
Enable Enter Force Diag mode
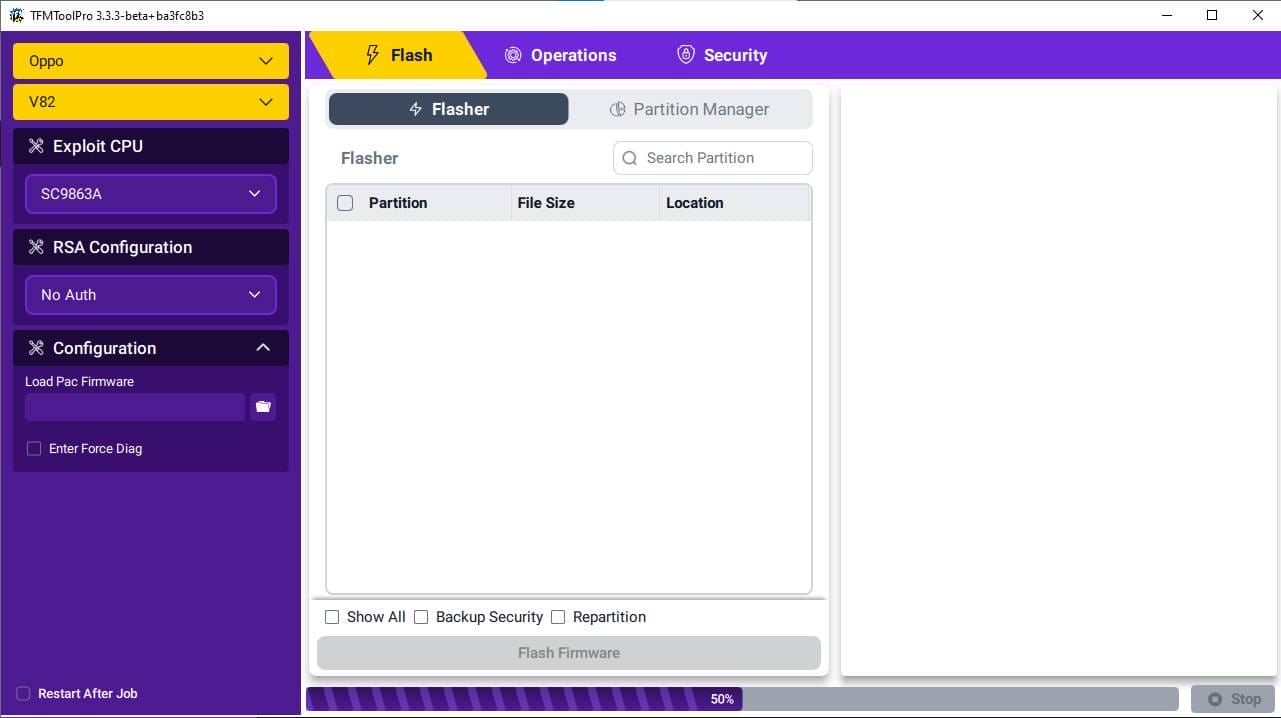pyautogui.click(x=34, y=448)
